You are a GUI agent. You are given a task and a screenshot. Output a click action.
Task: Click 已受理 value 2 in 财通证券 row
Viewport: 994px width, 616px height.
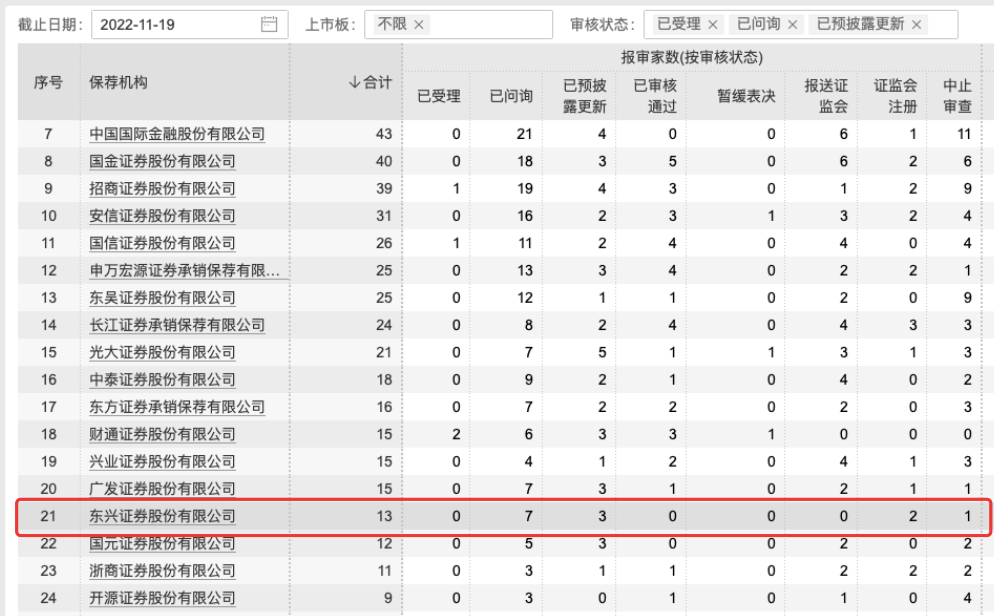click(456, 433)
